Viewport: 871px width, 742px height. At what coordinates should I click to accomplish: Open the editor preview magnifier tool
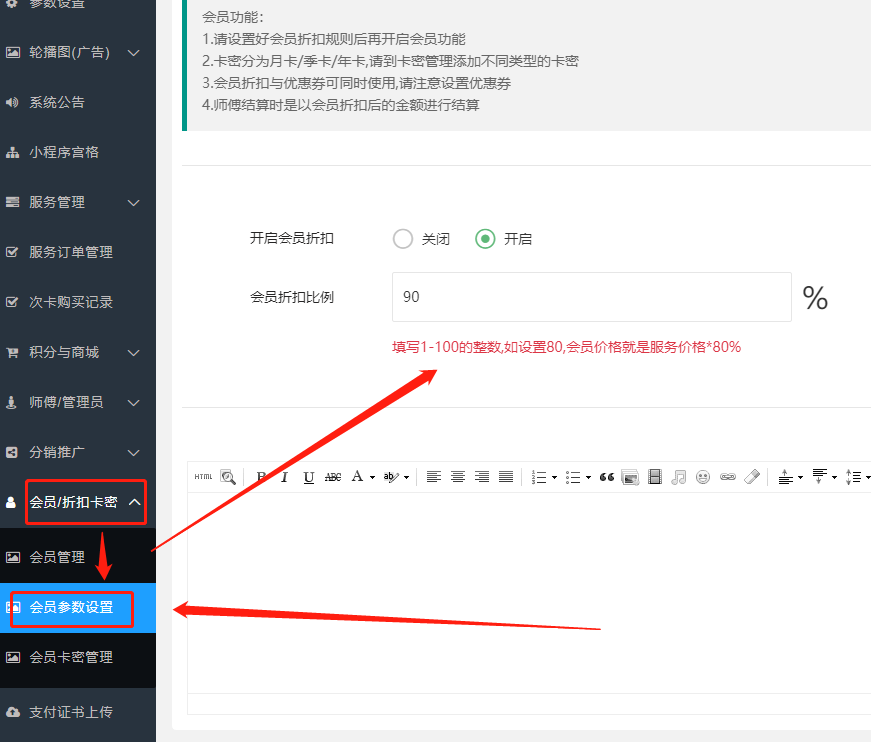tap(228, 477)
